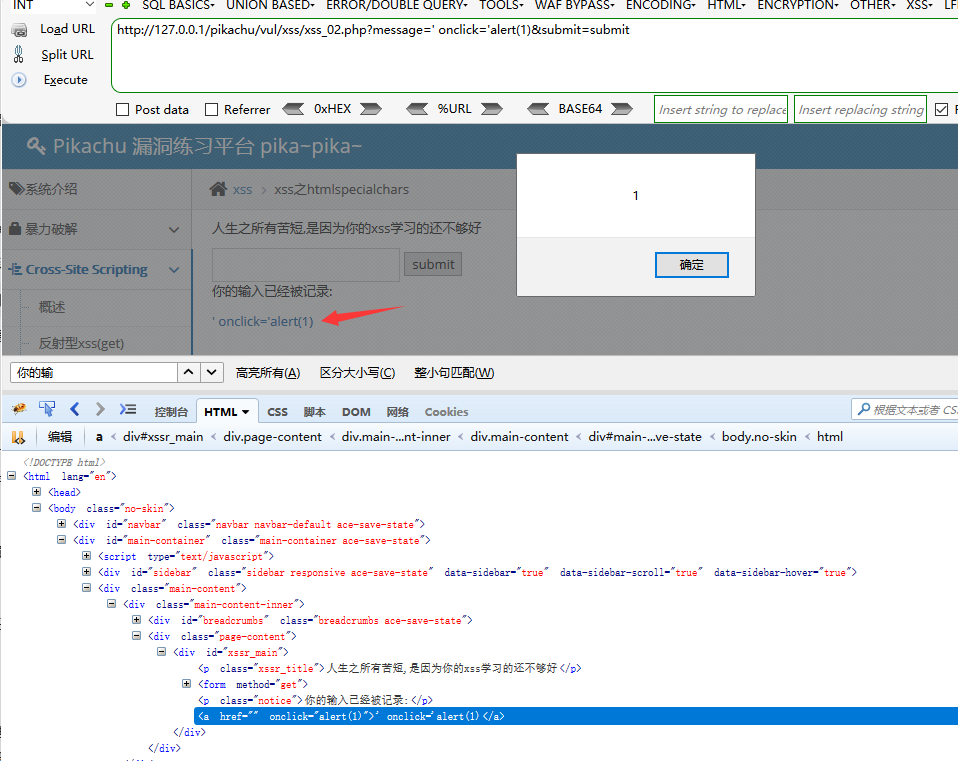
Task: Click the Execute play icon
Action: tap(19, 80)
